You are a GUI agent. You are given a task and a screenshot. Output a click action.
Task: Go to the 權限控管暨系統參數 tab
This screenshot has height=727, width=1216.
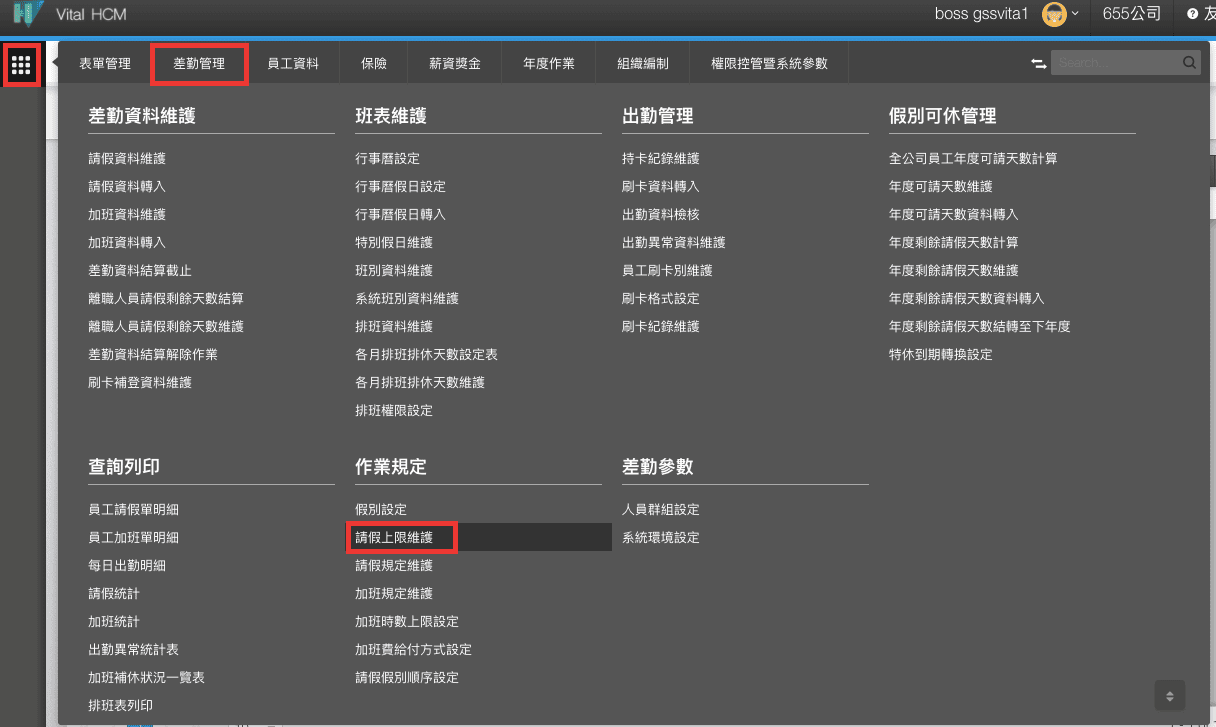[769, 64]
